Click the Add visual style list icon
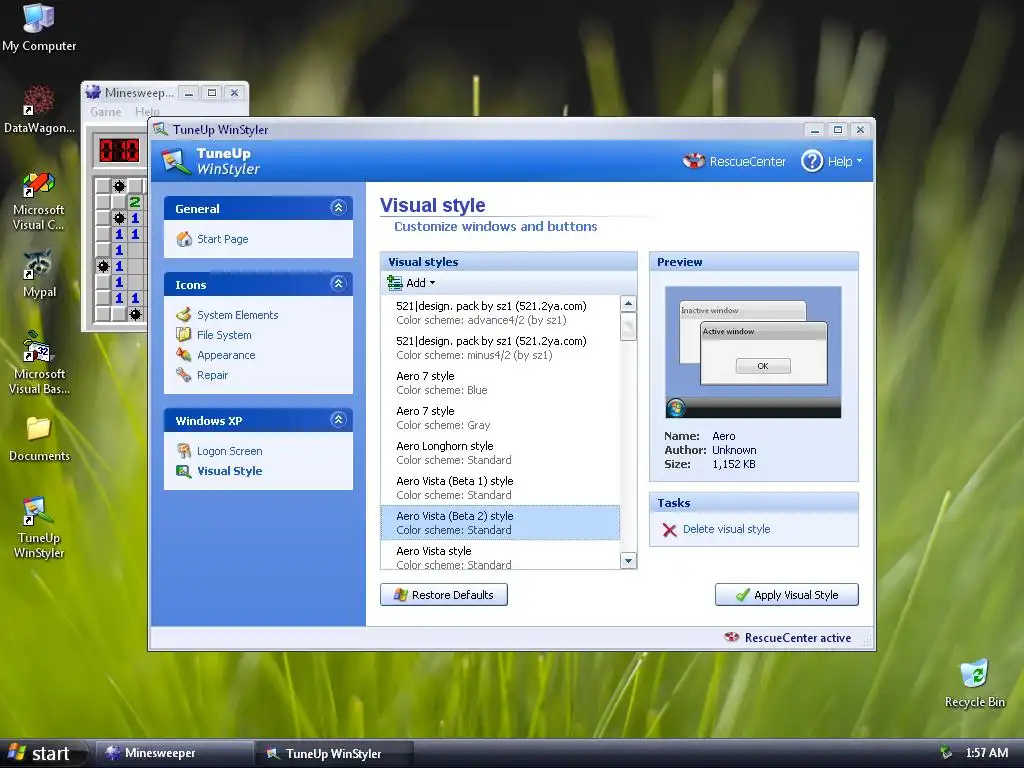The image size is (1024, 768). click(394, 283)
